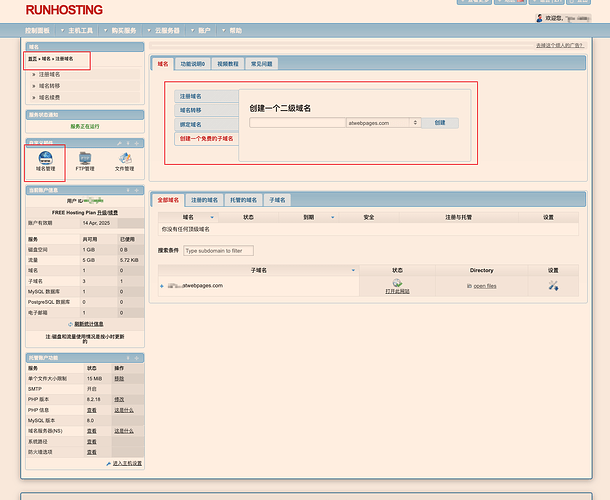The image size is (610, 500).
Task: Click the 升级/续费 link after FREE Hosting Plan
Action: pos(107,213)
